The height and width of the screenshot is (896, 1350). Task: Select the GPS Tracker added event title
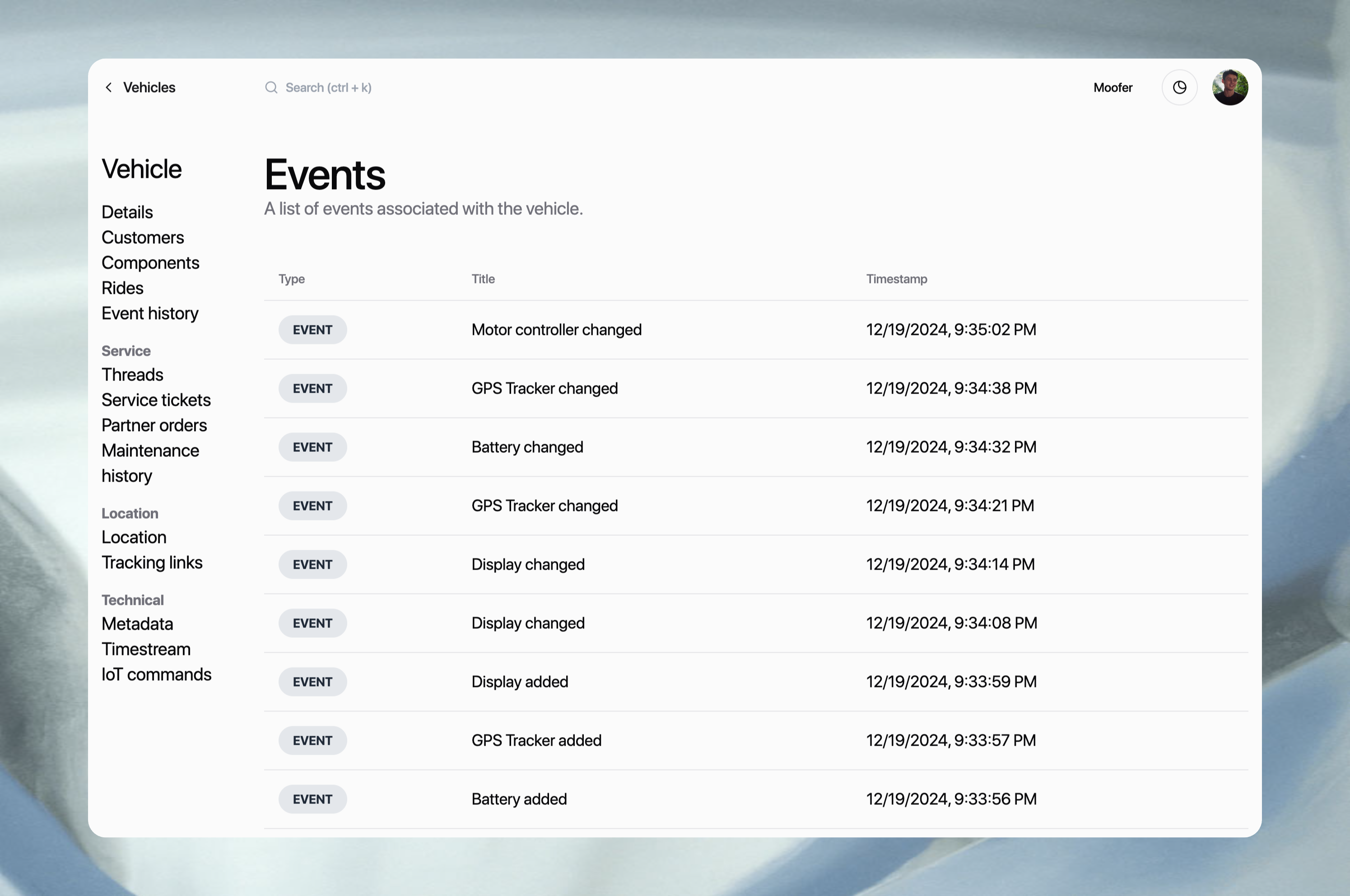(x=536, y=741)
